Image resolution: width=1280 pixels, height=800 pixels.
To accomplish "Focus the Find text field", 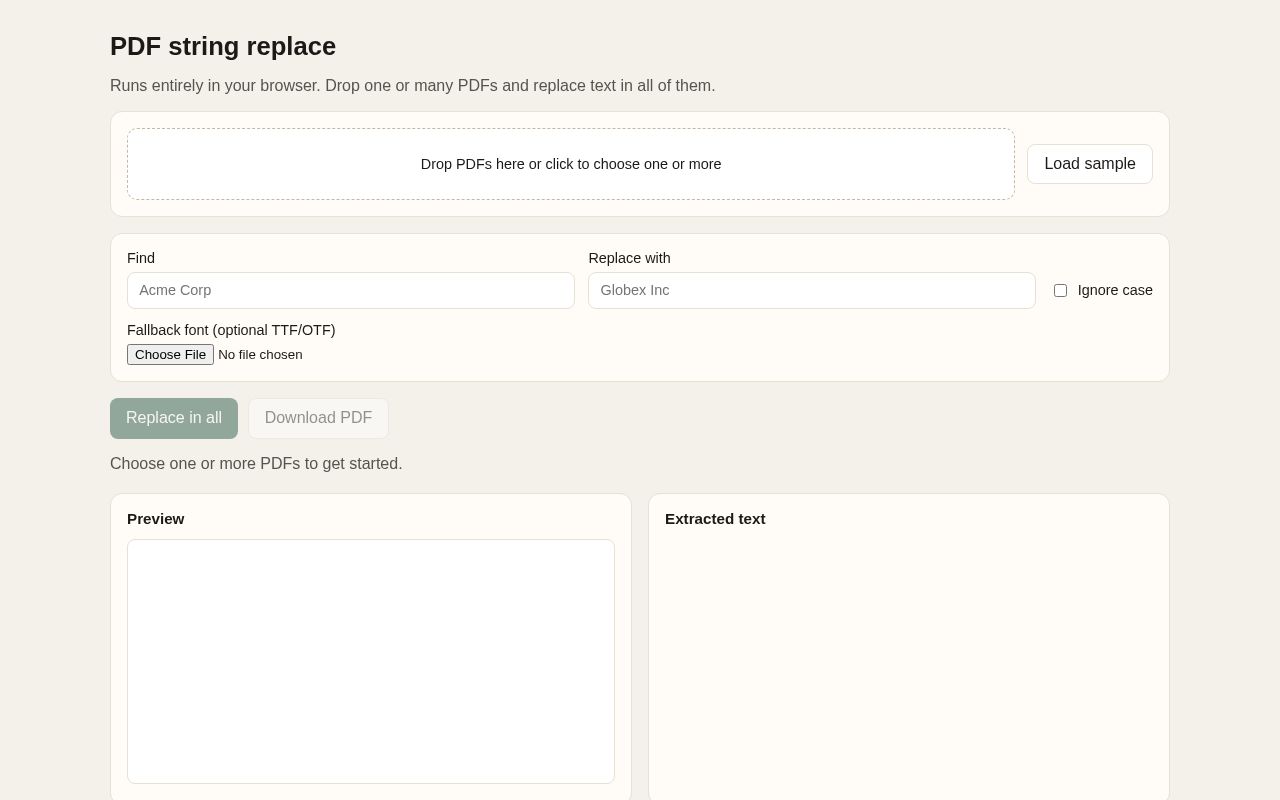I will [351, 290].
